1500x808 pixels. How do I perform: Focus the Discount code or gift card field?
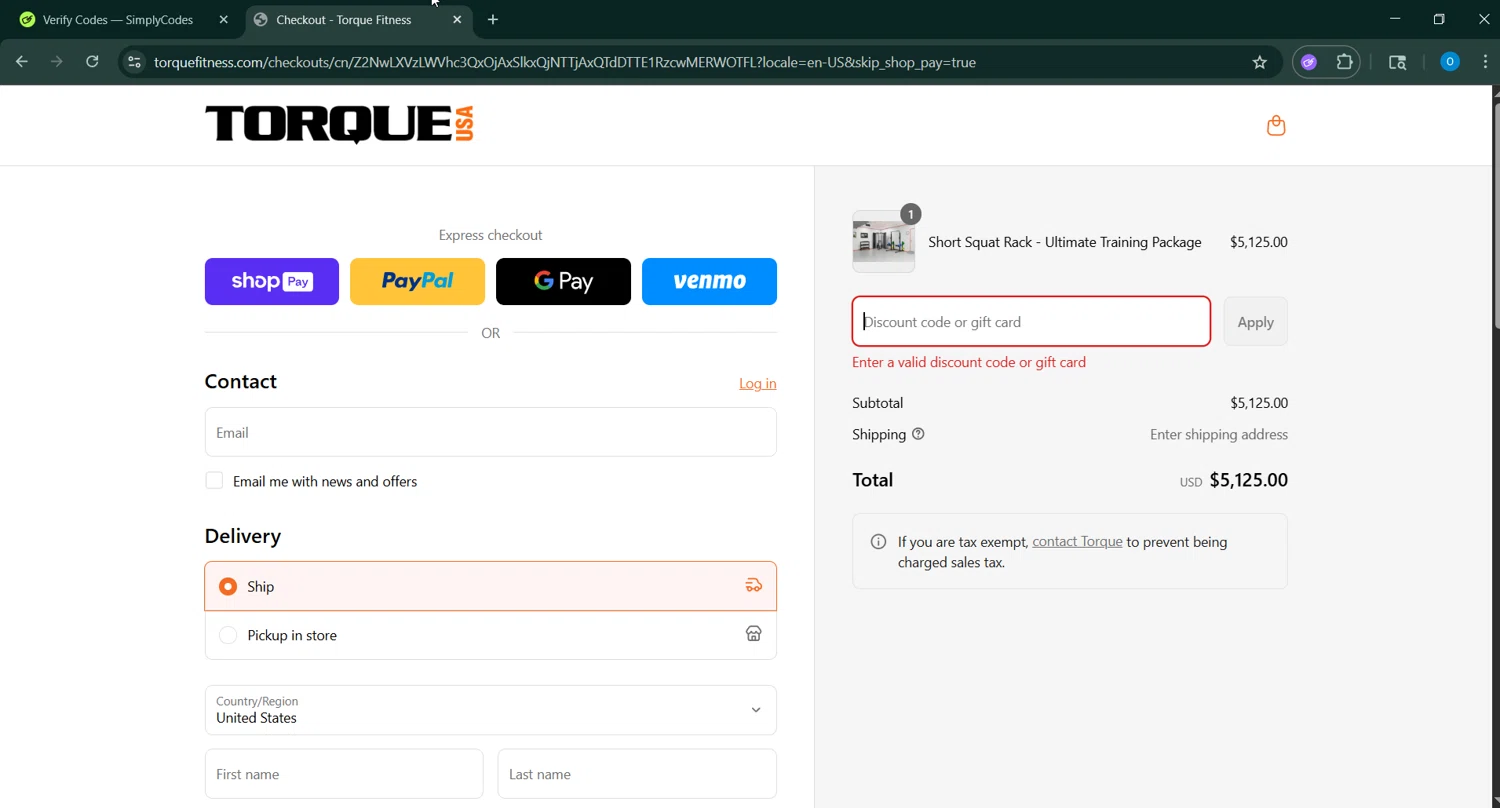(1031, 322)
